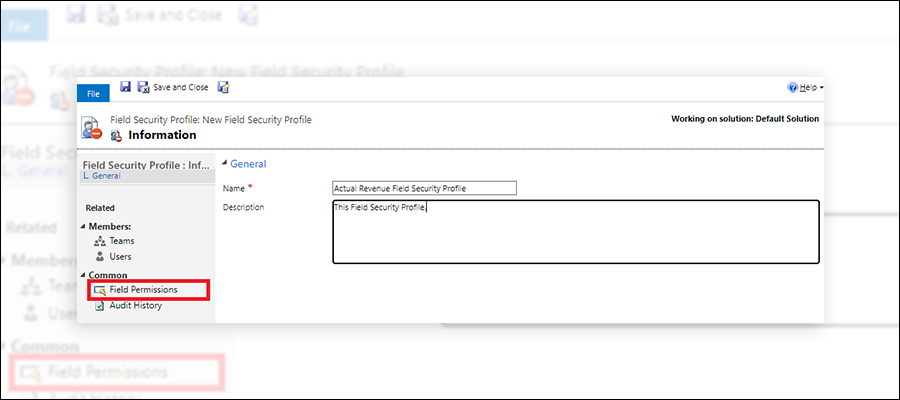The image size is (900, 400).
Task: Click into the Name input field
Action: click(425, 188)
